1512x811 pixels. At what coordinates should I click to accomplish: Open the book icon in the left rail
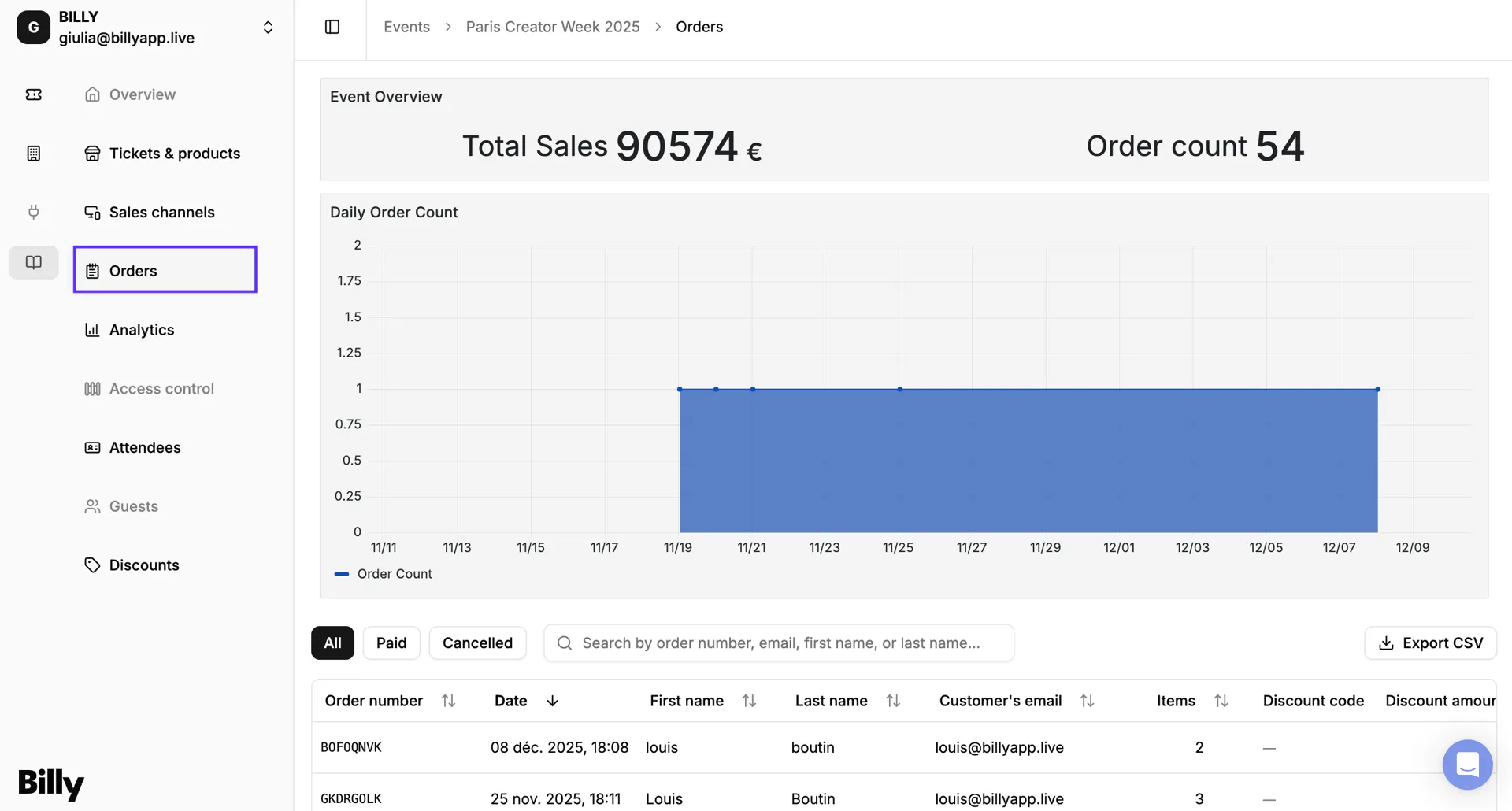[33, 262]
